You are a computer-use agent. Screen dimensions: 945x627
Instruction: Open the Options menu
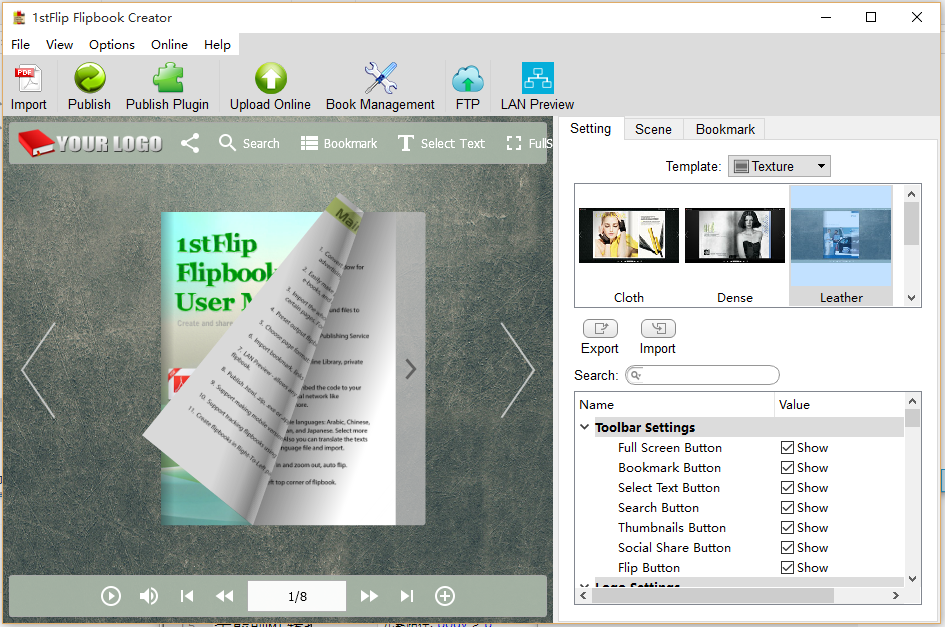111,44
